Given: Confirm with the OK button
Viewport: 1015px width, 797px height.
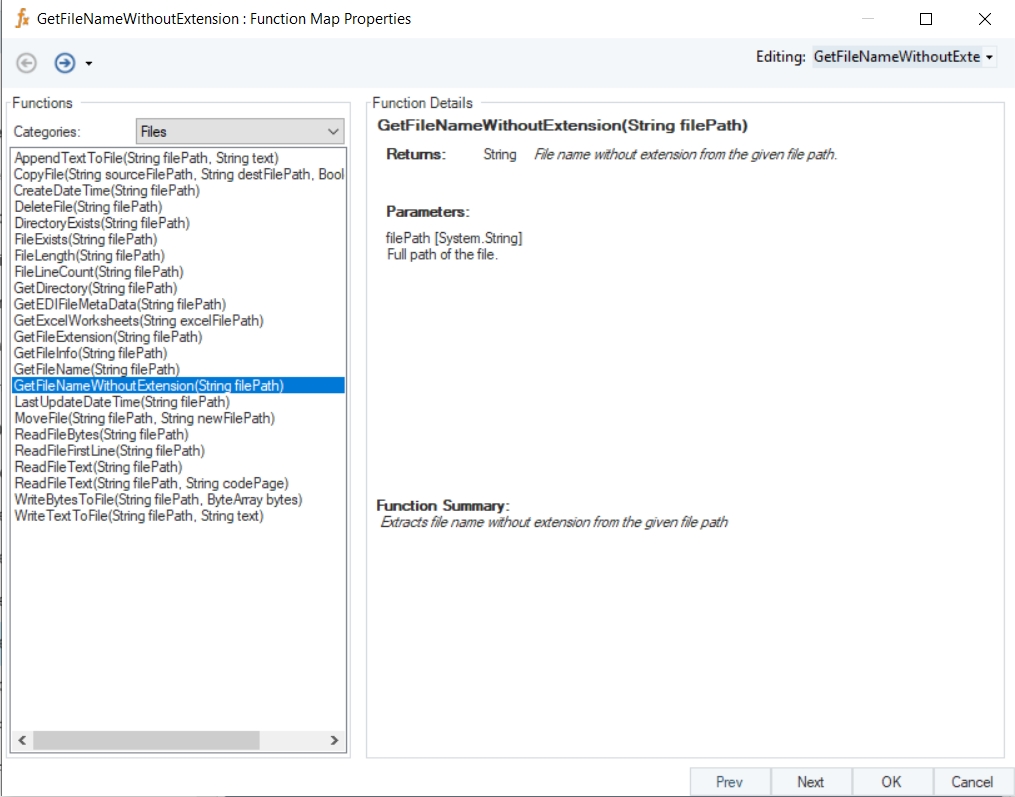Looking at the screenshot, I should [x=892, y=782].
